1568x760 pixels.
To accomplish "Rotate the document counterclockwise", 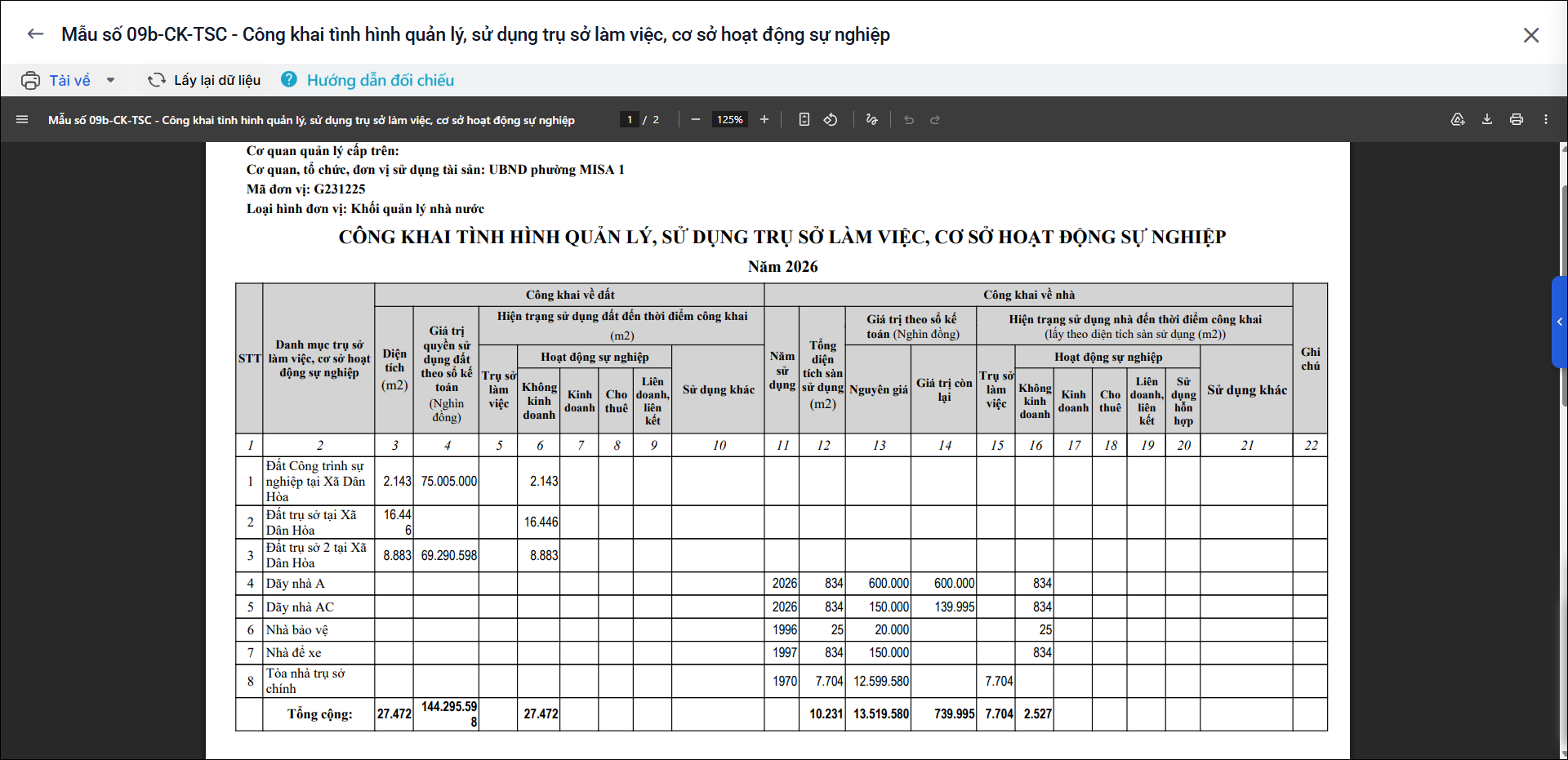I will pyautogui.click(x=831, y=119).
